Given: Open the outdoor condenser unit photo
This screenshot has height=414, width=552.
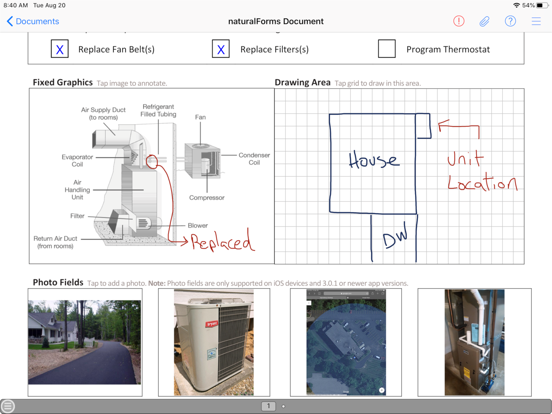Looking at the screenshot, I should (214, 342).
